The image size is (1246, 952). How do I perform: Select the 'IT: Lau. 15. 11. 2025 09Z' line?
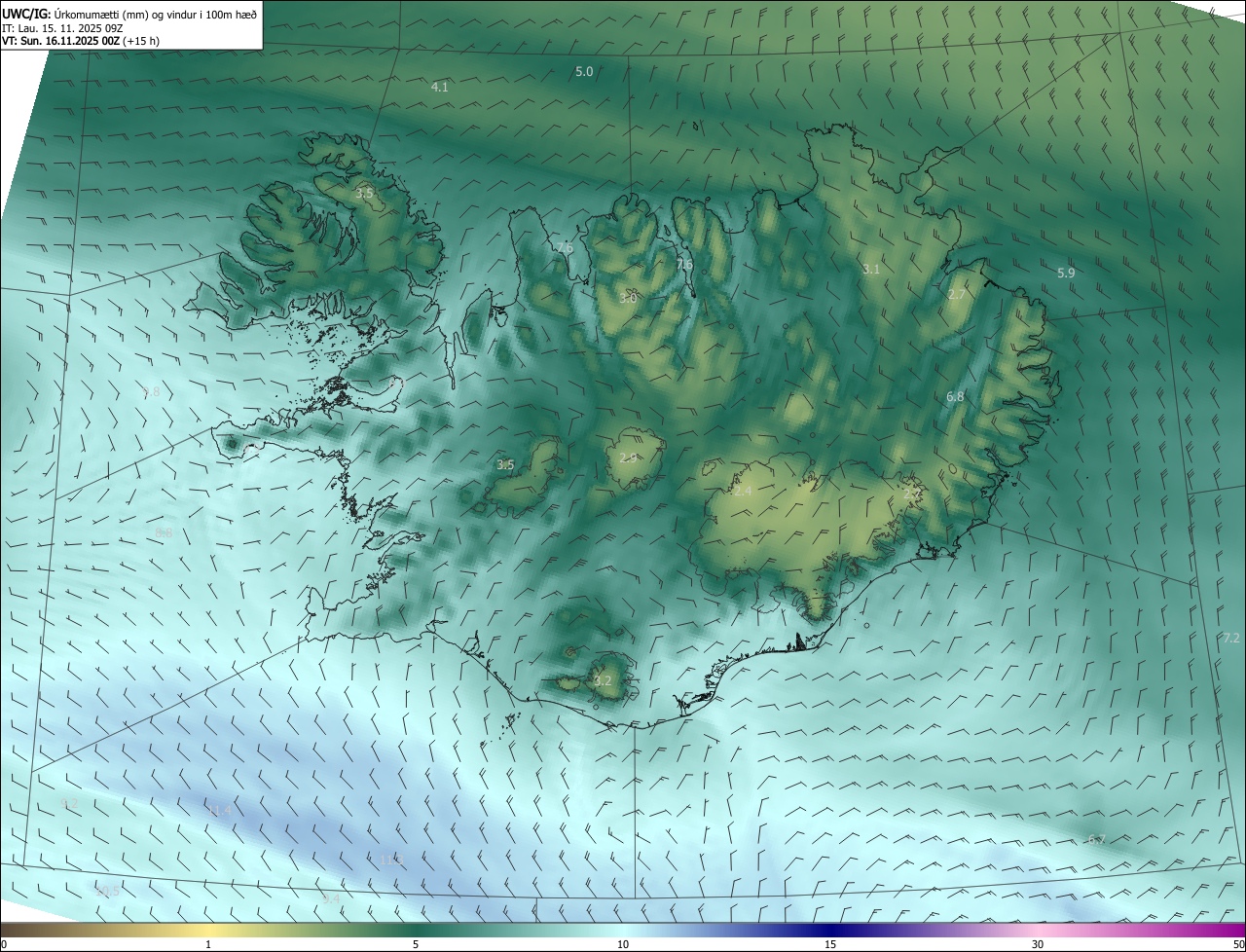[x=62, y=28]
